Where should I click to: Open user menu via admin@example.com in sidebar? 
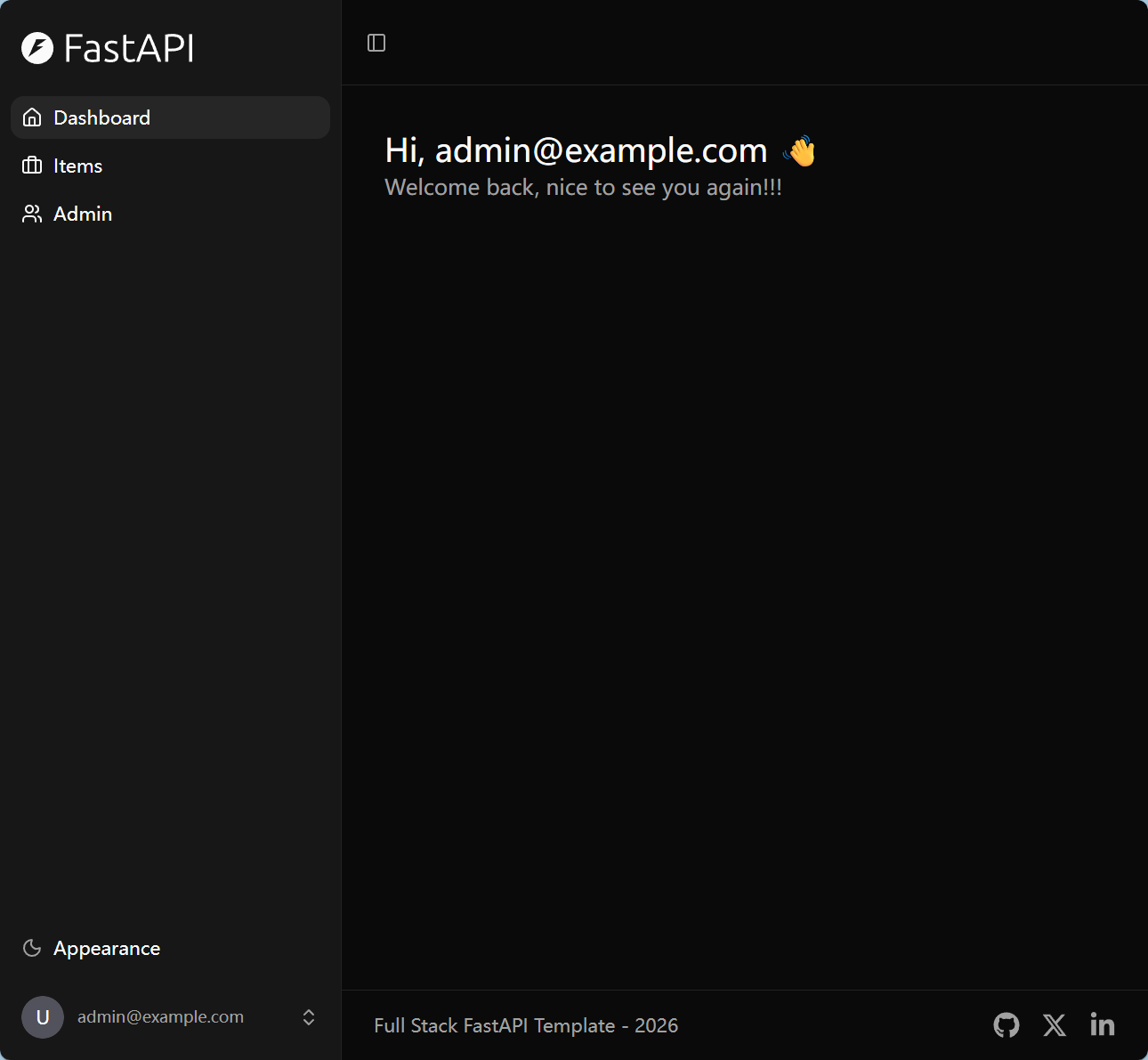click(x=160, y=1017)
